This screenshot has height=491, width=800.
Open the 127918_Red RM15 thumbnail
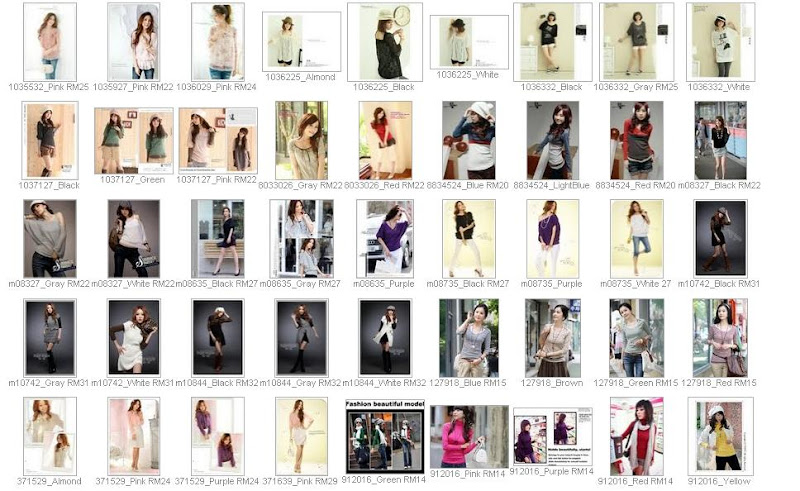pos(720,338)
